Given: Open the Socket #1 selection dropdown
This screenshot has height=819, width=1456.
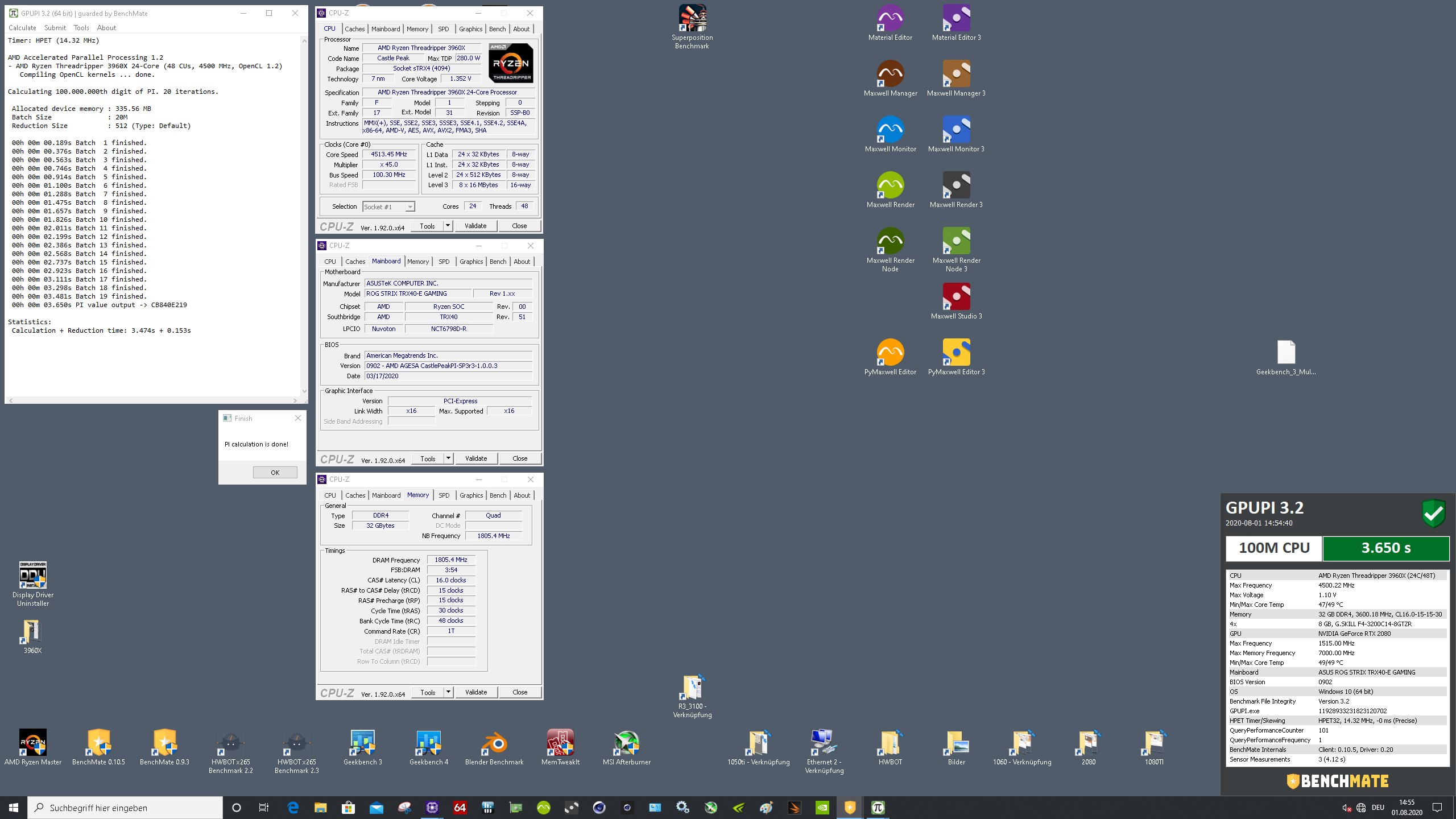Looking at the screenshot, I should click(x=389, y=207).
